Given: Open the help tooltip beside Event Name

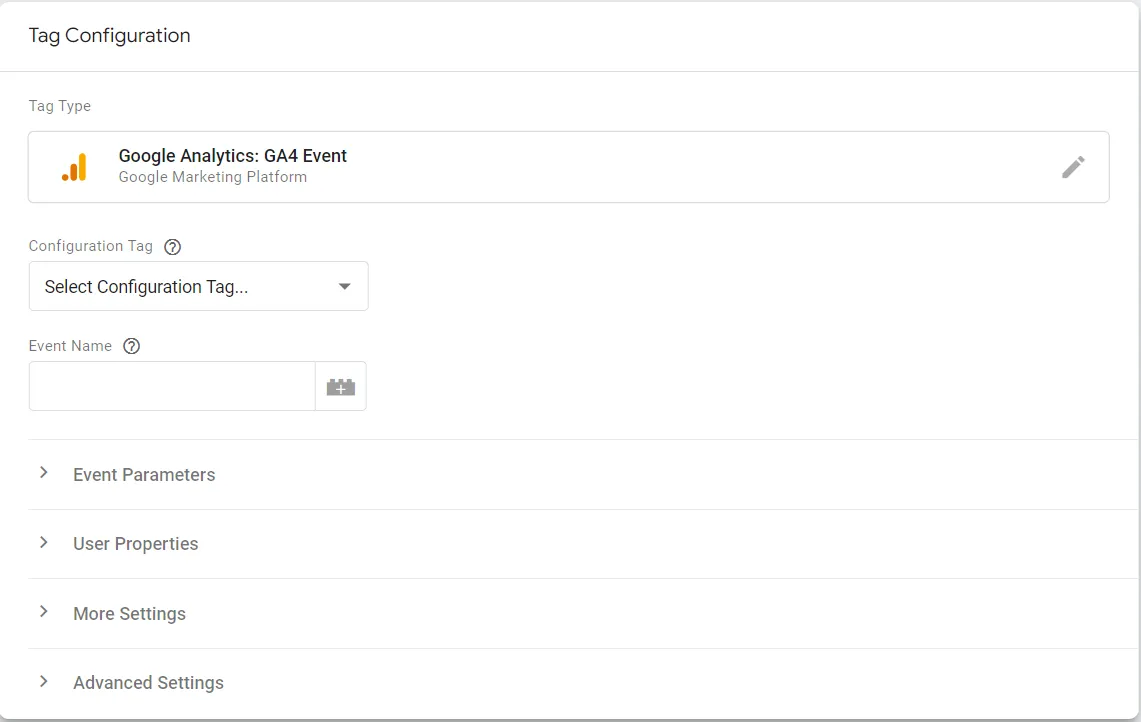Looking at the screenshot, I should point(131,345).
